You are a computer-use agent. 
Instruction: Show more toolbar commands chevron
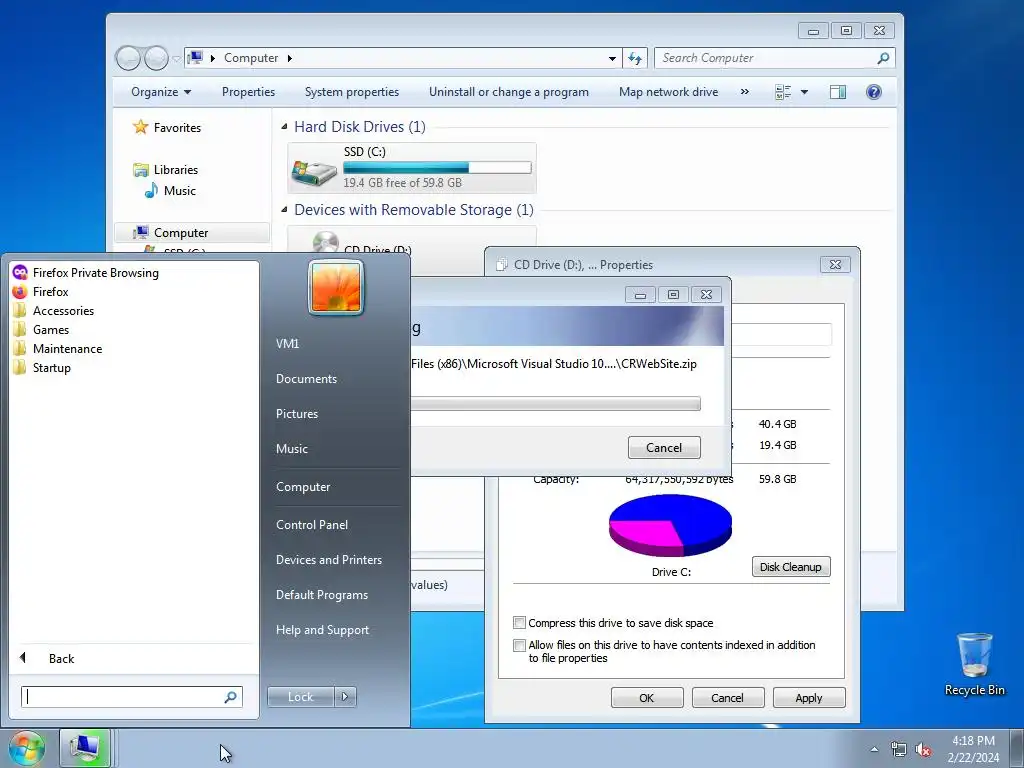744,92
